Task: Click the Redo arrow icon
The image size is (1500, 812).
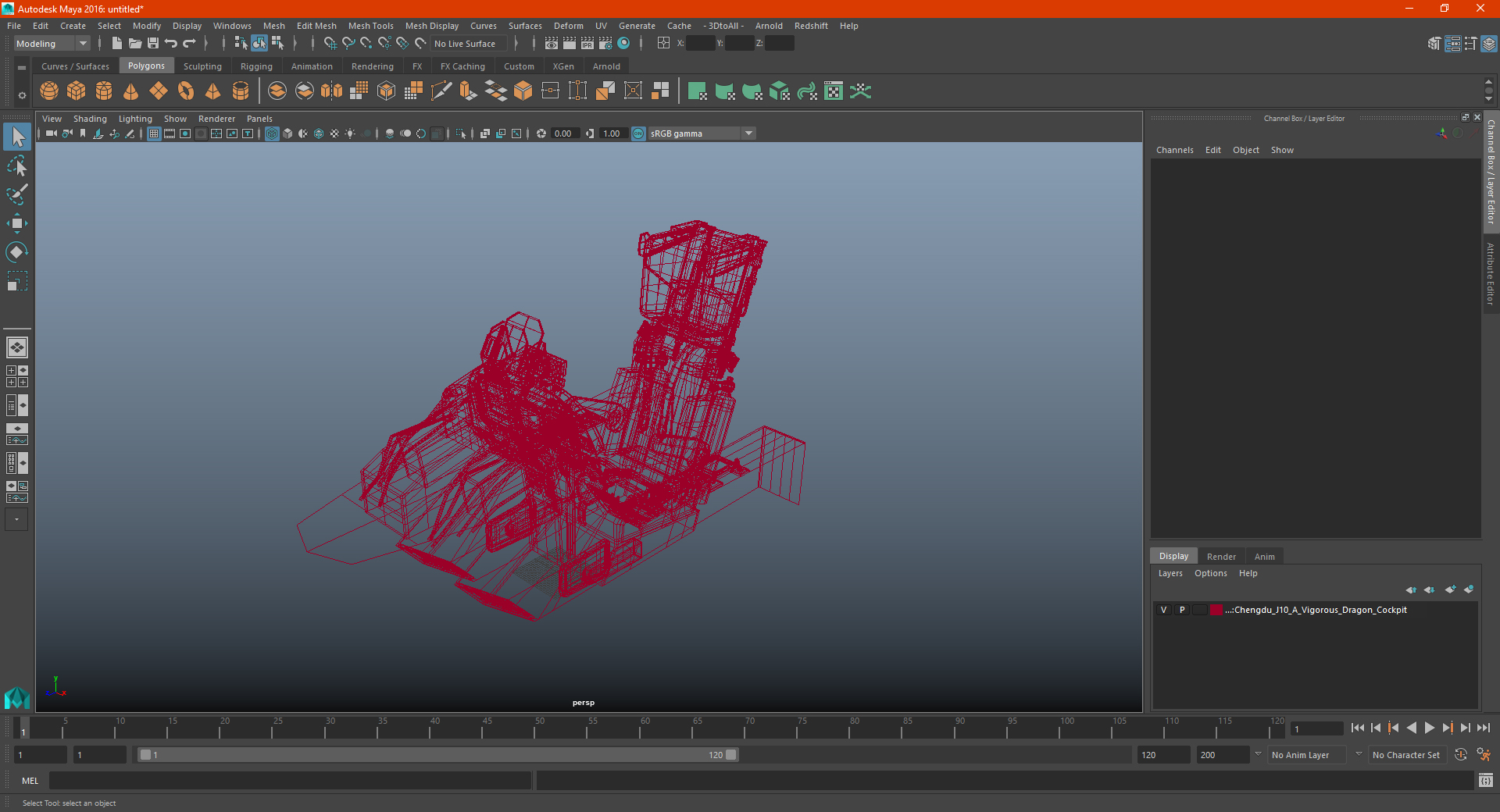Action: click(x=189, y=44)
